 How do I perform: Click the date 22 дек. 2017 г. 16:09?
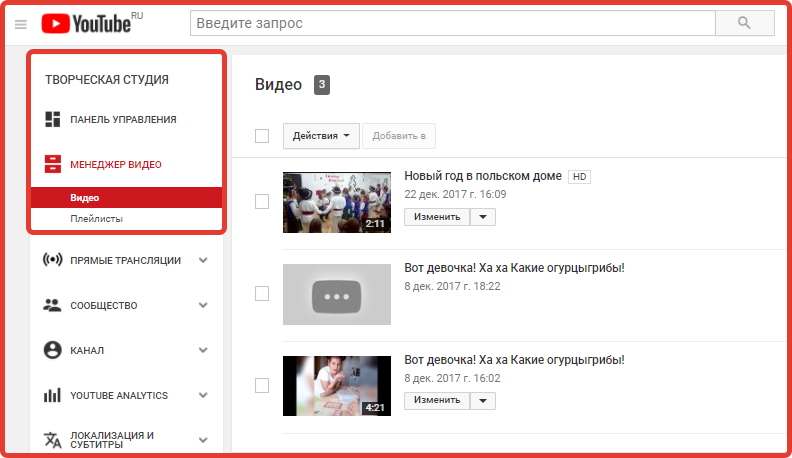coord(455,194)
